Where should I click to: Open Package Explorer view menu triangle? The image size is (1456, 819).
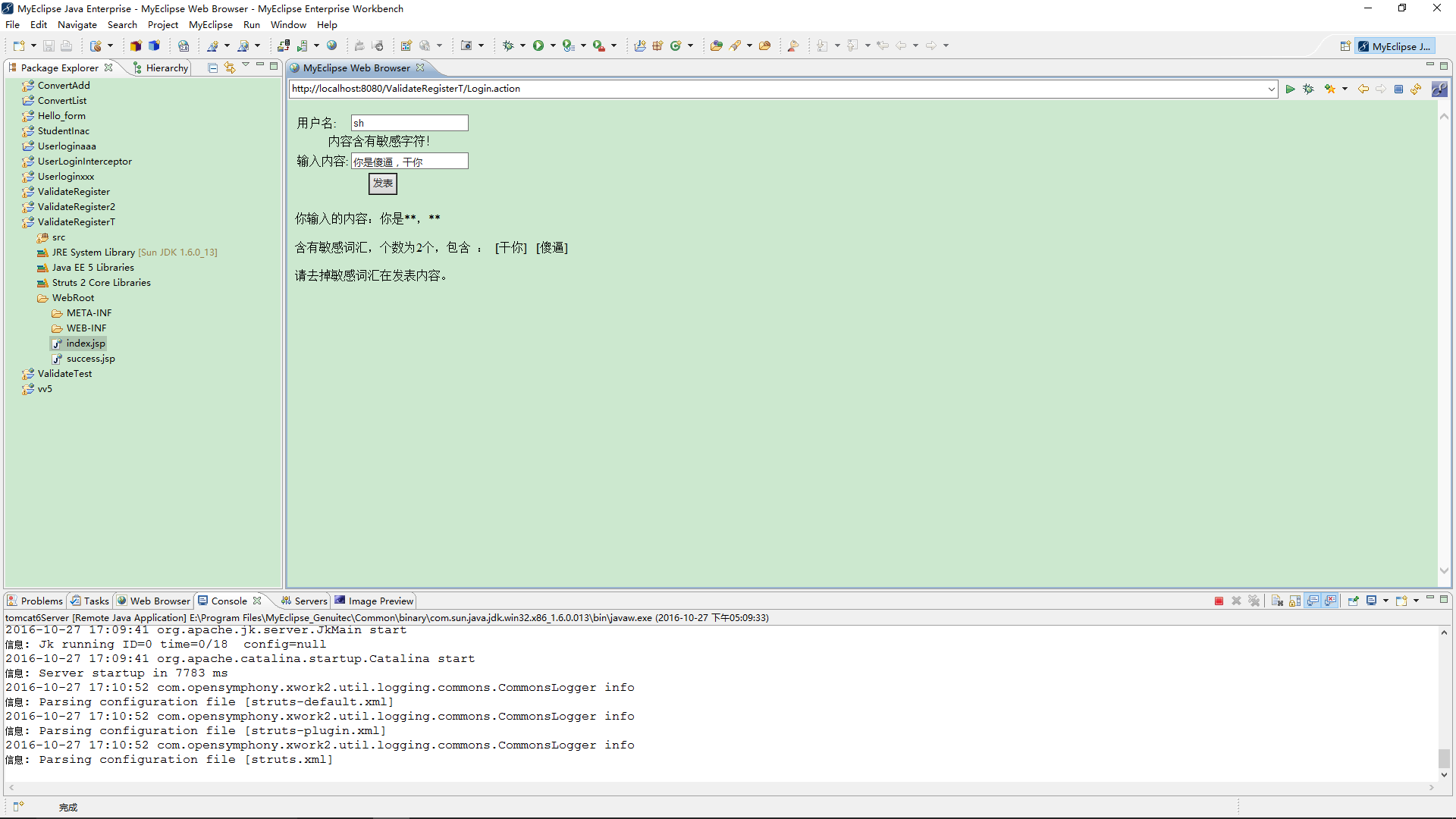(246, 66)
